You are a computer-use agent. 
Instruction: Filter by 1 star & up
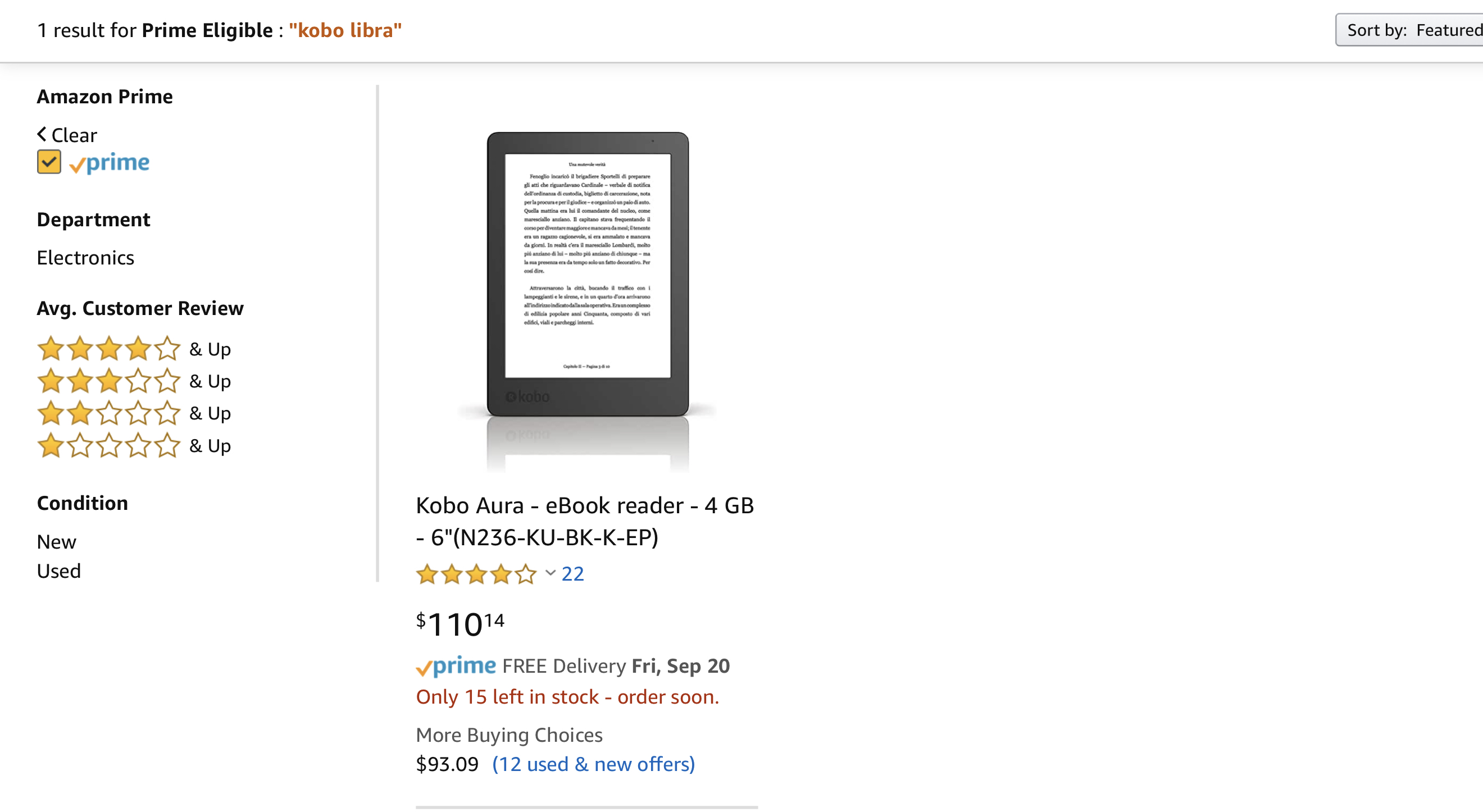[134, 445]
